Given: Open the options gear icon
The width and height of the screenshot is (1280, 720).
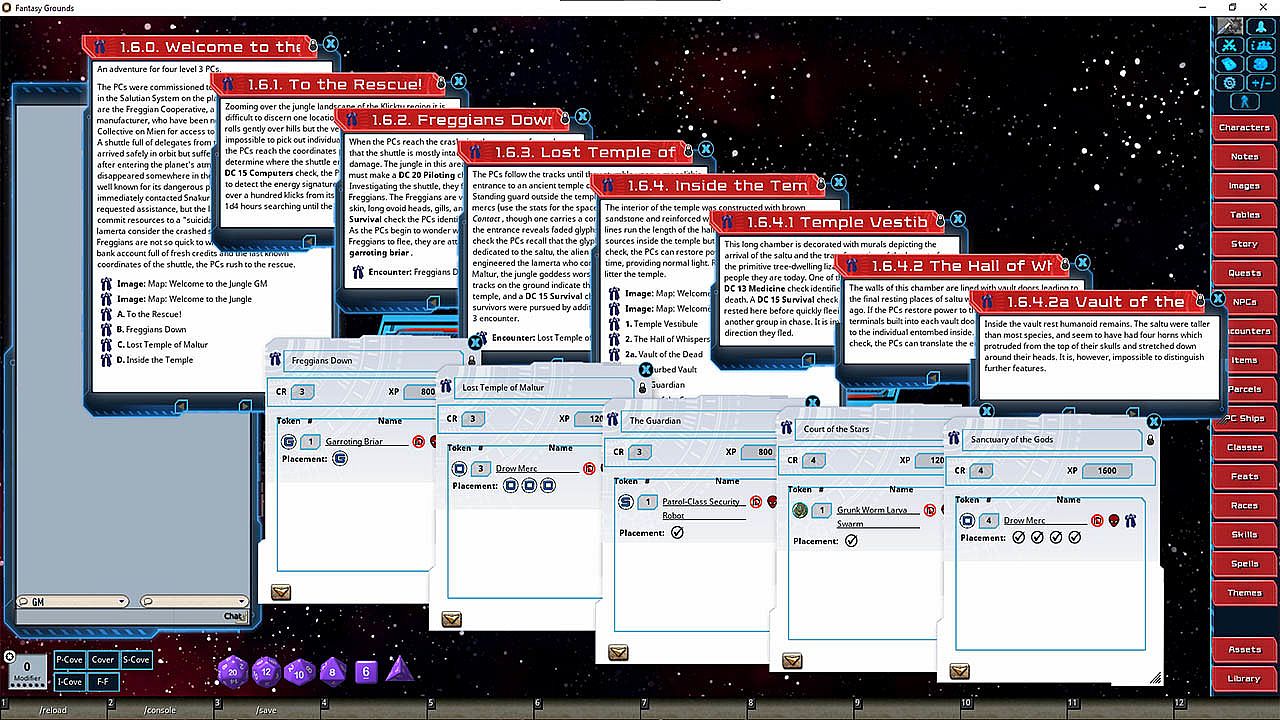Looking at the screenshot, I should [1230, 83].
